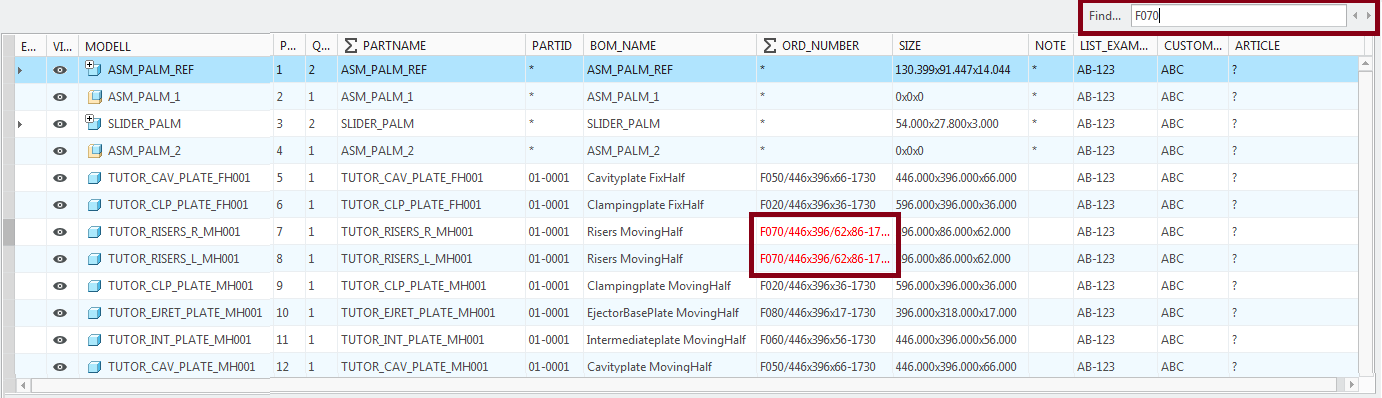
Task: Click part icon of TUTOR_EJRET_PLATE_MH001
Action: pyautogui.click(x=95, y=313)
